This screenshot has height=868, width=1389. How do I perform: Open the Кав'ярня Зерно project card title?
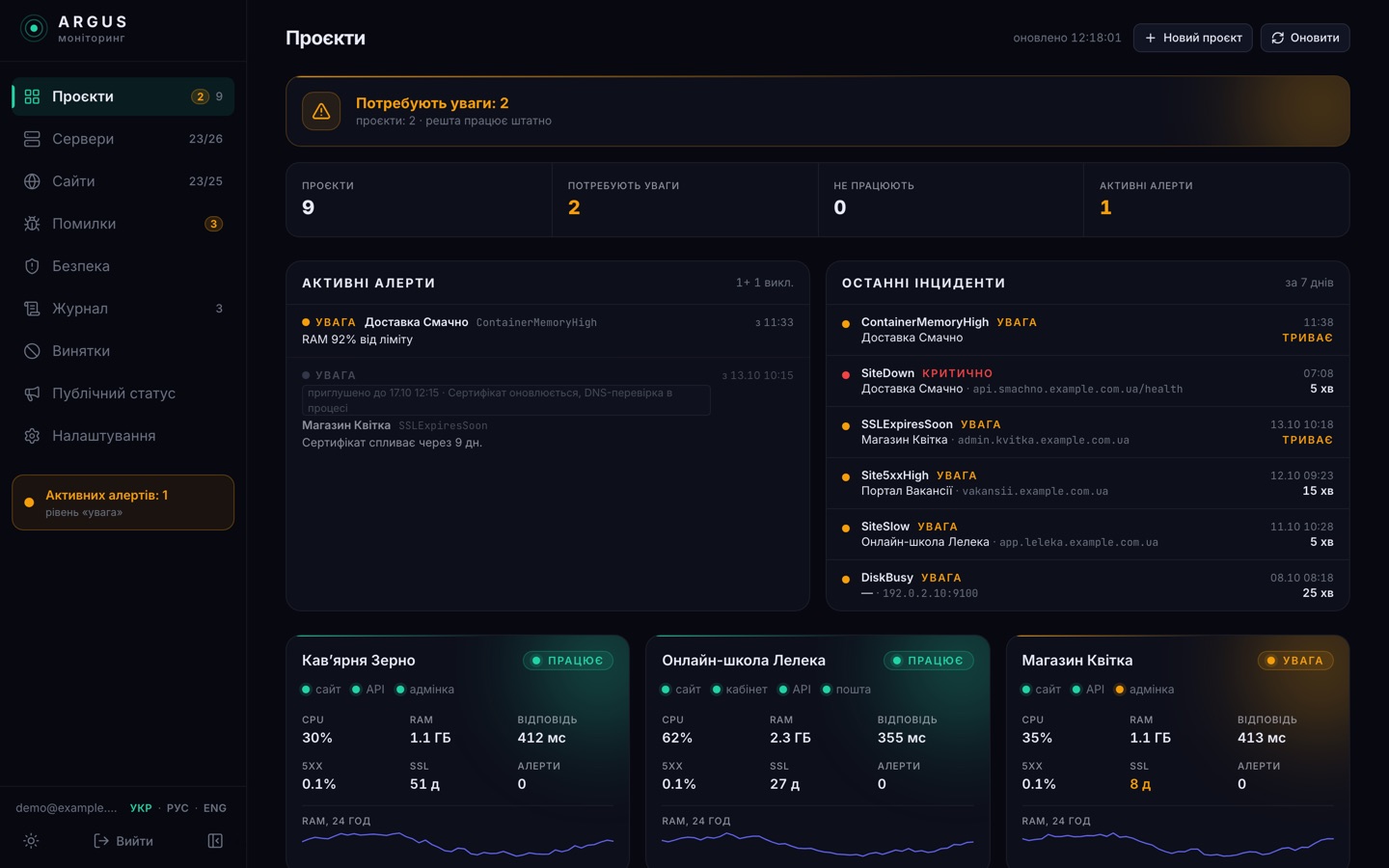[359, 661]
